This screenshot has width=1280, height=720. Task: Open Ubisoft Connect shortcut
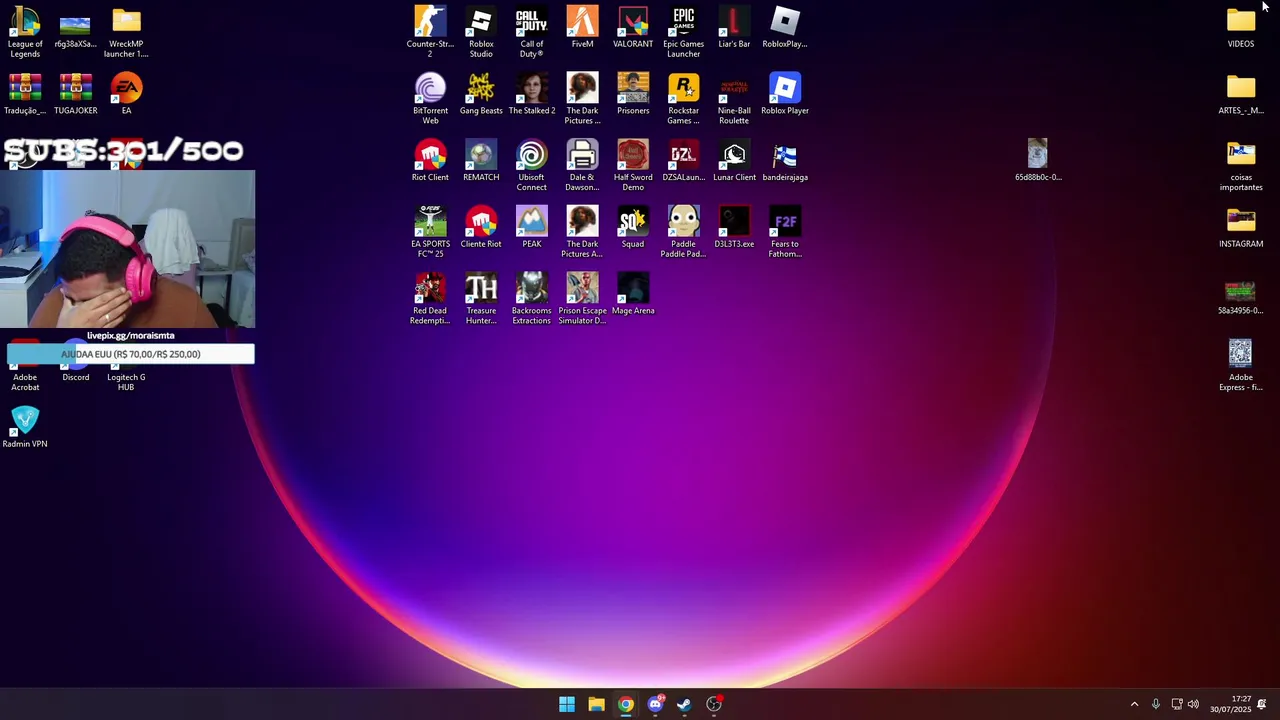click(x=531, y=165)
